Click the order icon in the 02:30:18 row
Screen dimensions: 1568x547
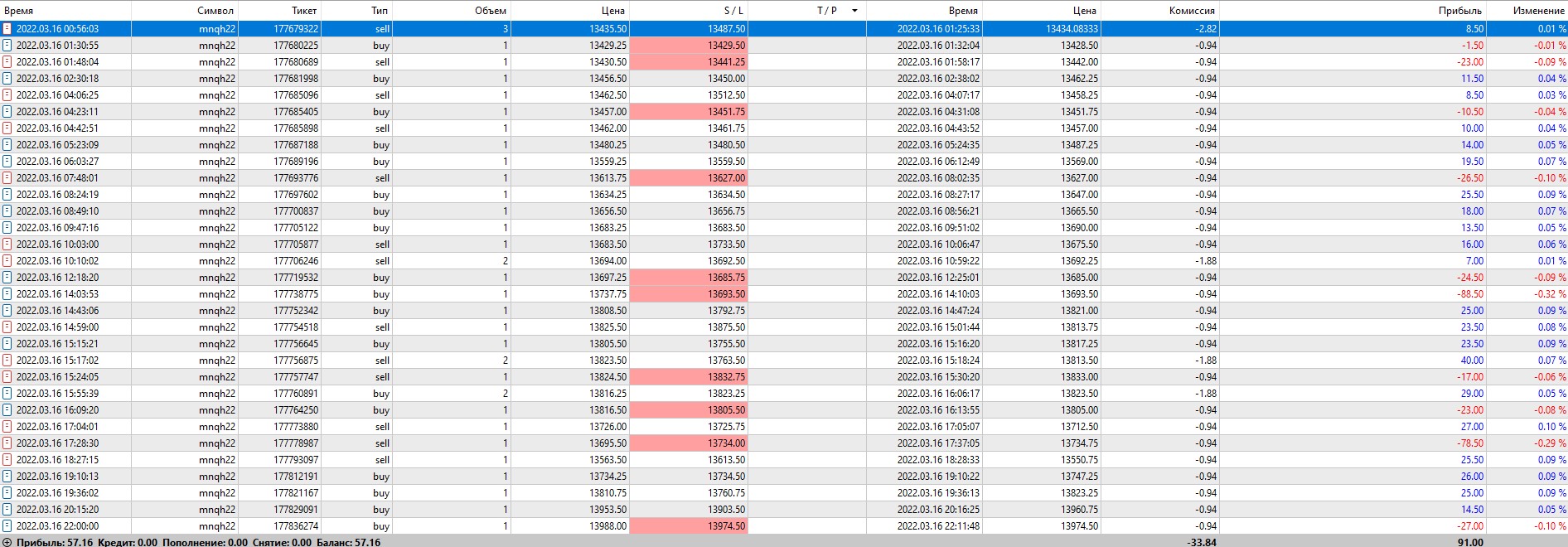click(7, 79)
